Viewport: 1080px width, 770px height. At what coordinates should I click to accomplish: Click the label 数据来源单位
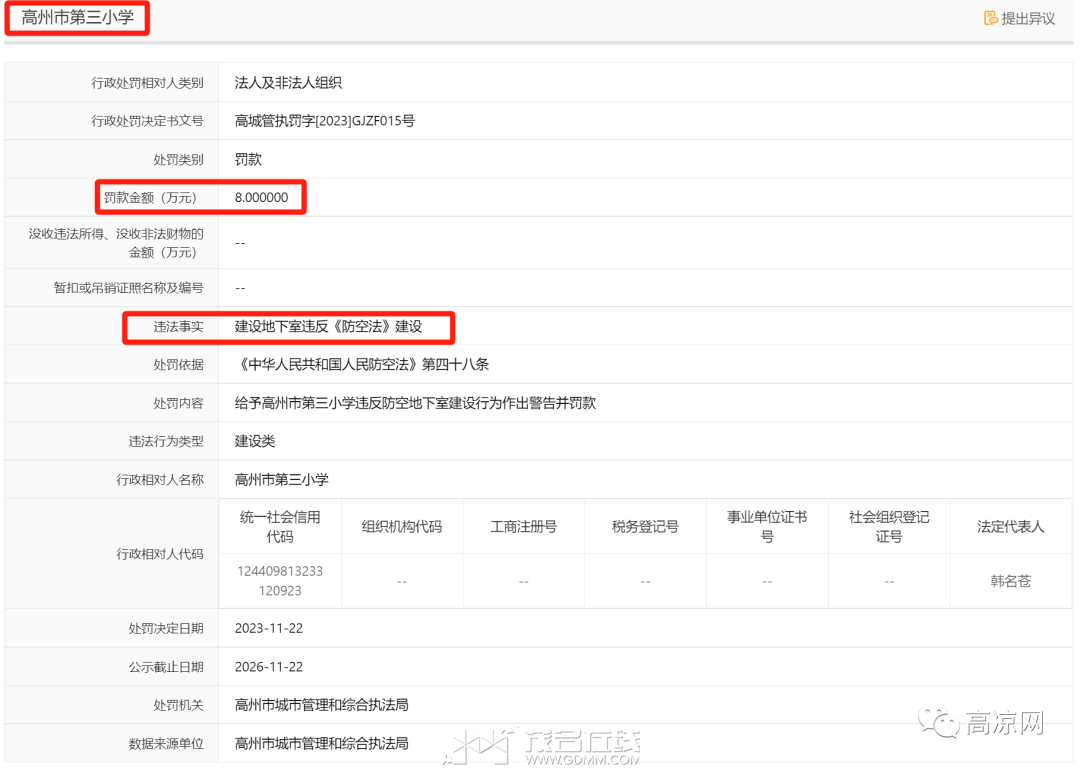166,744
